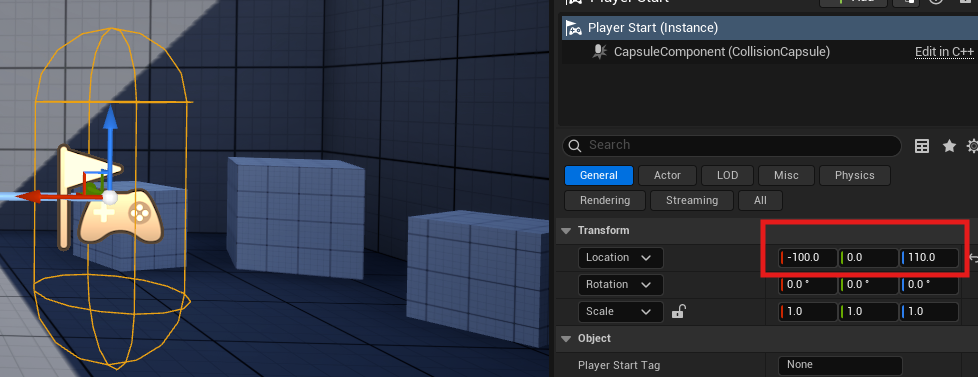The height and width of the screenshot is (377, 978).
Task: Select the LOD filter
Action: tap(727, 175)
